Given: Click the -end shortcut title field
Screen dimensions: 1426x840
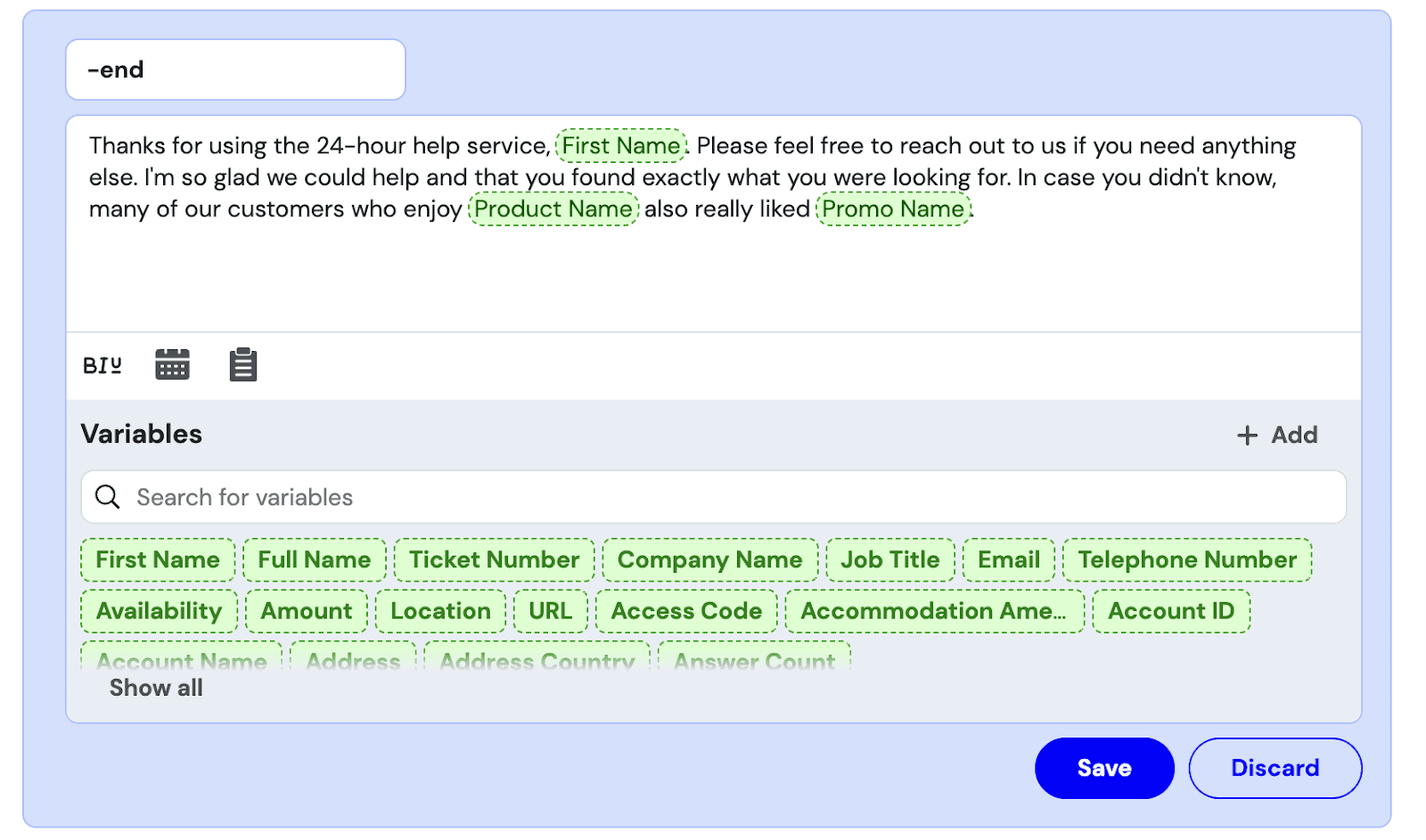Looking at the screenshot, I should pyautogui.click(x=235, y=69).
